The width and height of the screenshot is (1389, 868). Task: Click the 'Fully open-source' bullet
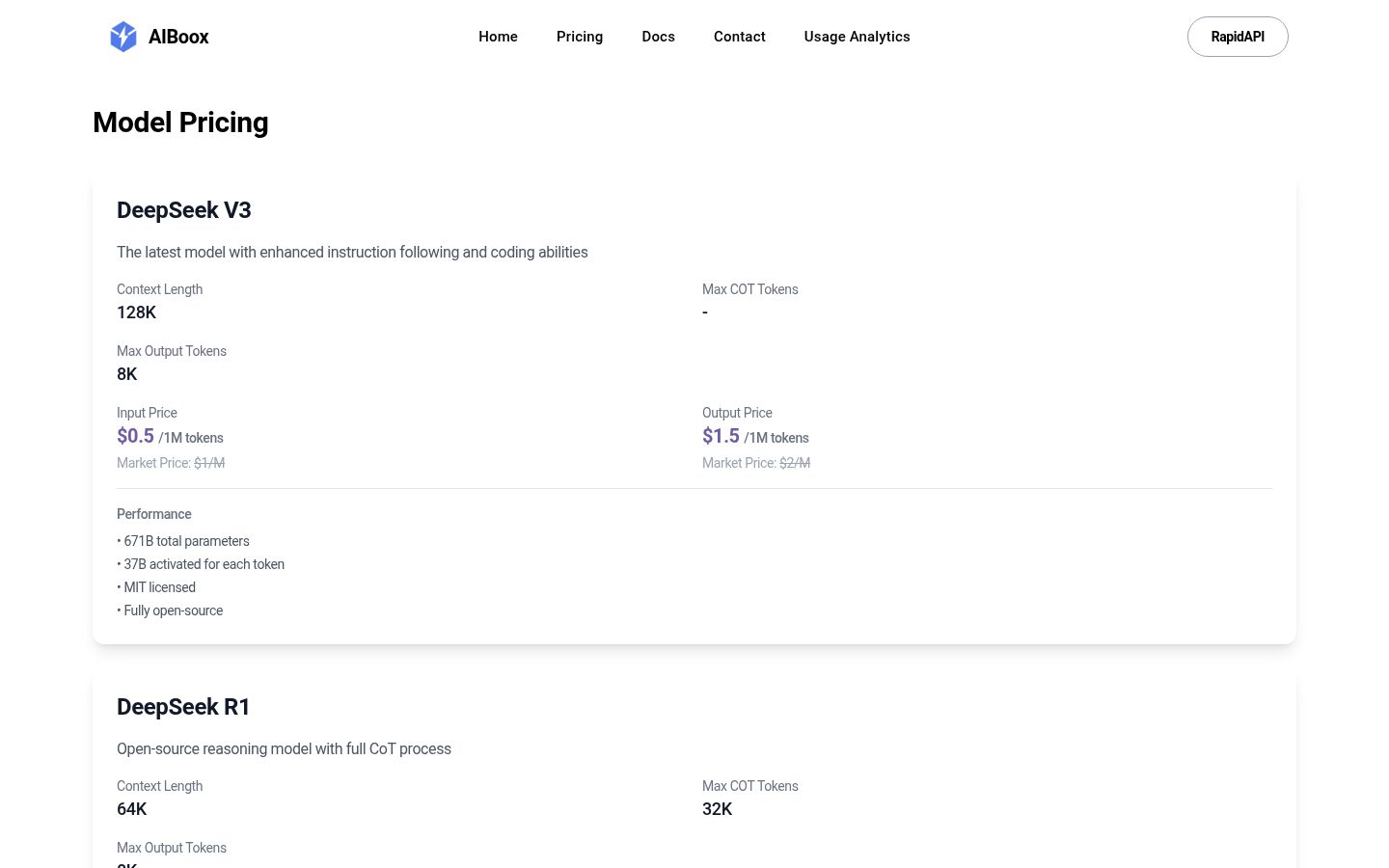170,610
